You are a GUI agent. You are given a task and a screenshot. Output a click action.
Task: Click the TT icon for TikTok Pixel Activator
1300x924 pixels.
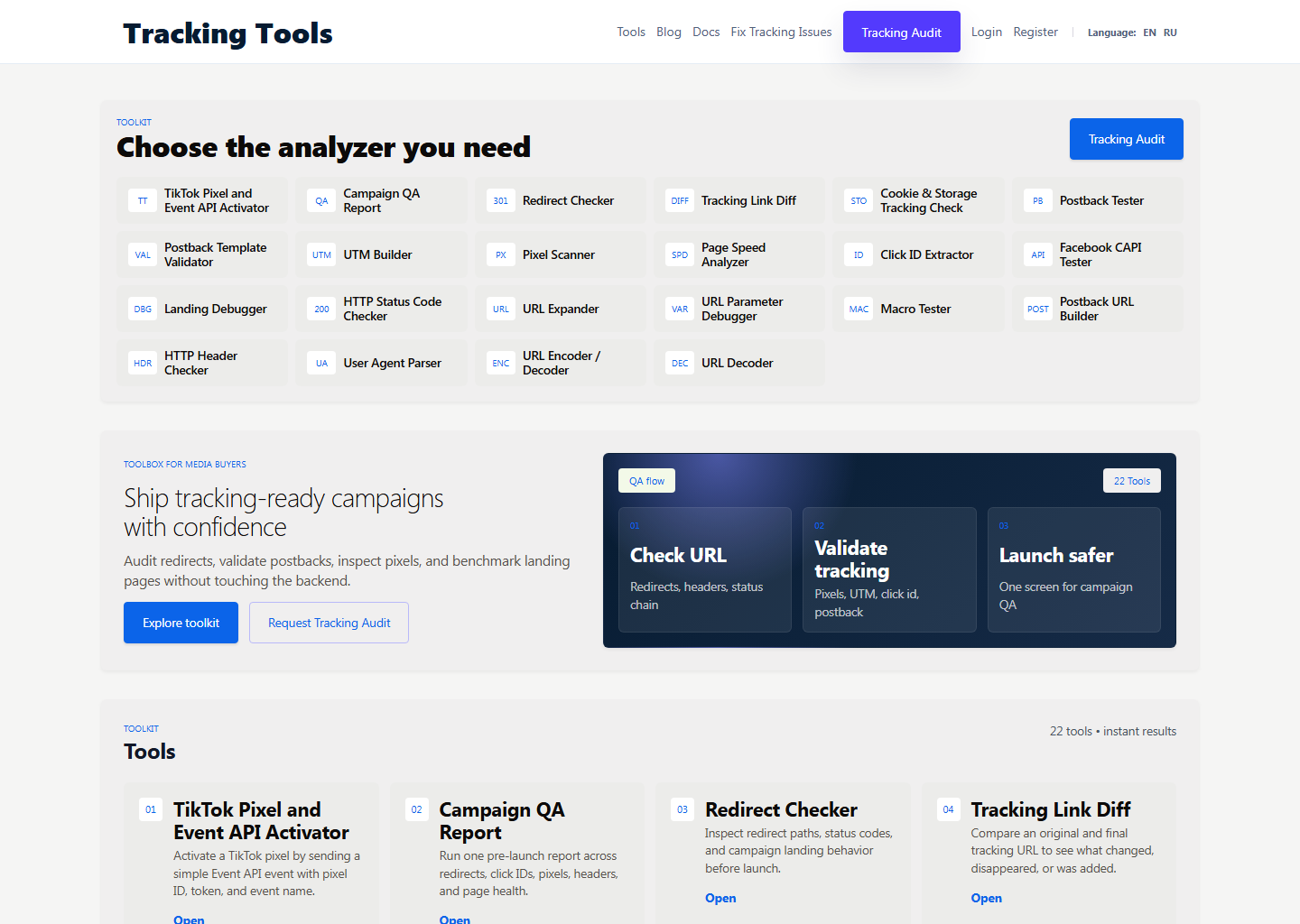[143, 200]
